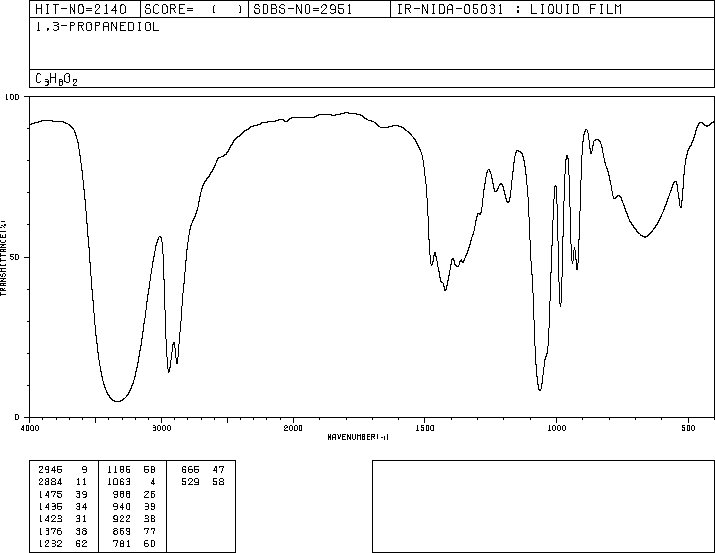Click the 0 label on the transmittance axis
715x553 pixels.
click(x=17, y=417)
